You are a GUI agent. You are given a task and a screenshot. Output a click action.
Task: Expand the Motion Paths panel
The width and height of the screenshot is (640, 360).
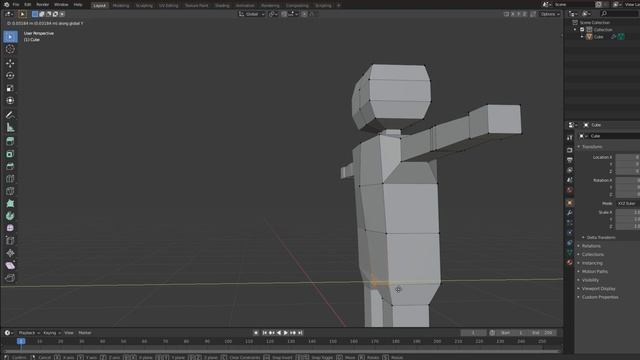[x=594, y=271]
